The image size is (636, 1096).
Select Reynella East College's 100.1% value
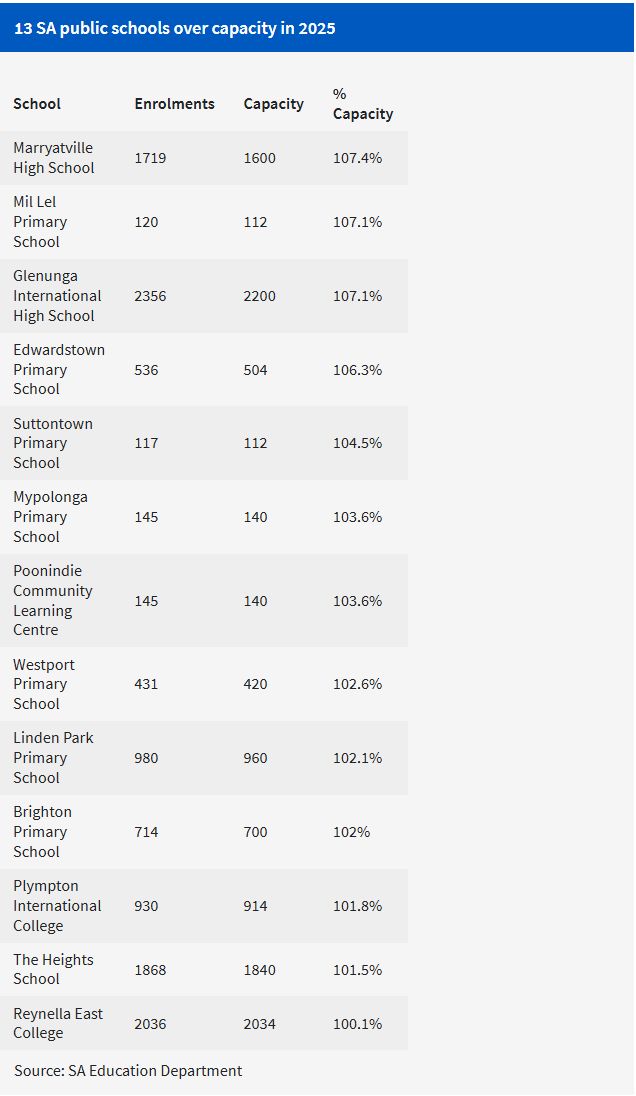pyautogui.click(x=357, y=1024)
